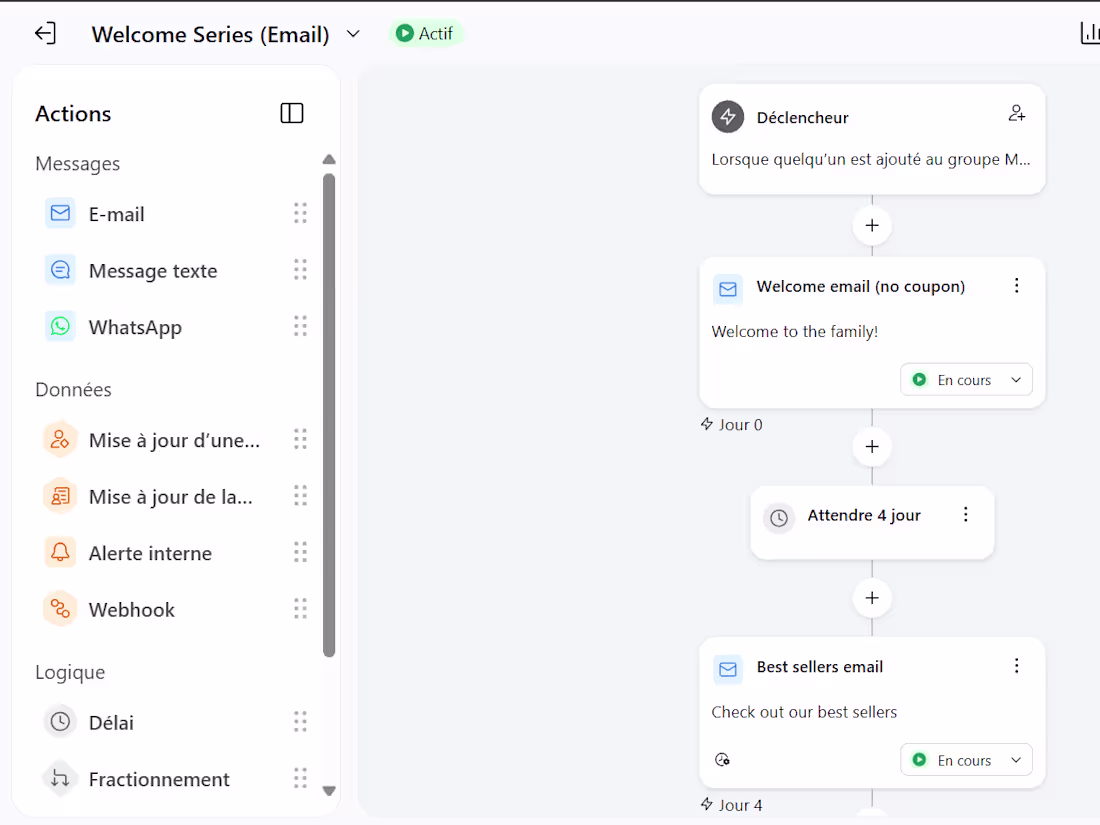The image size is (1100, 825).
Task: Choose the Webhook action icon
Action: (x=60, y=609)
